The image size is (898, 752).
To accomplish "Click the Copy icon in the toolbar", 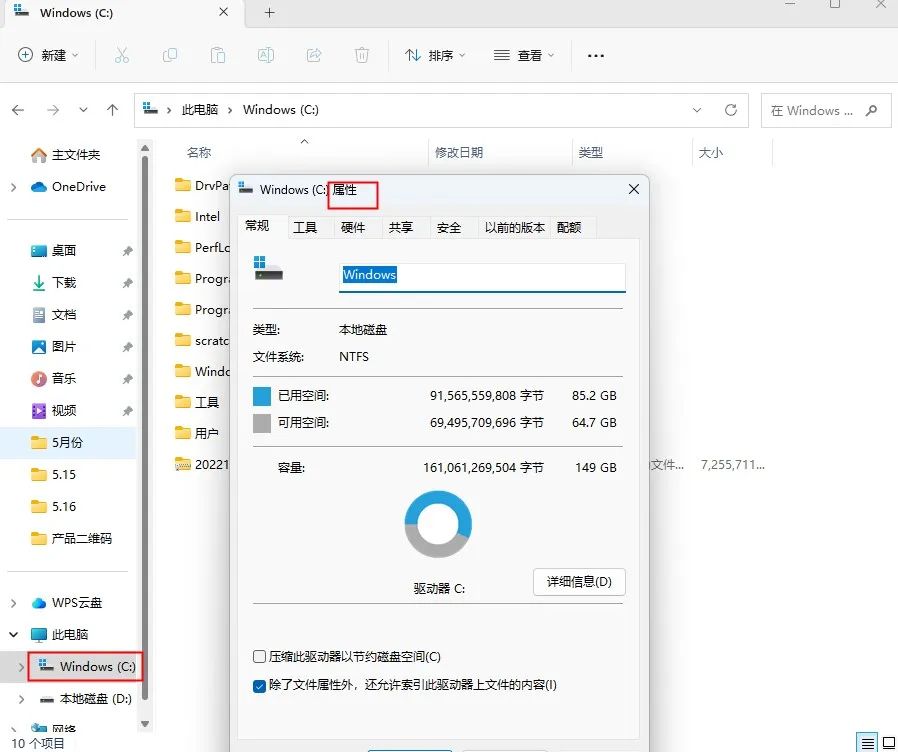I will 170,55.
